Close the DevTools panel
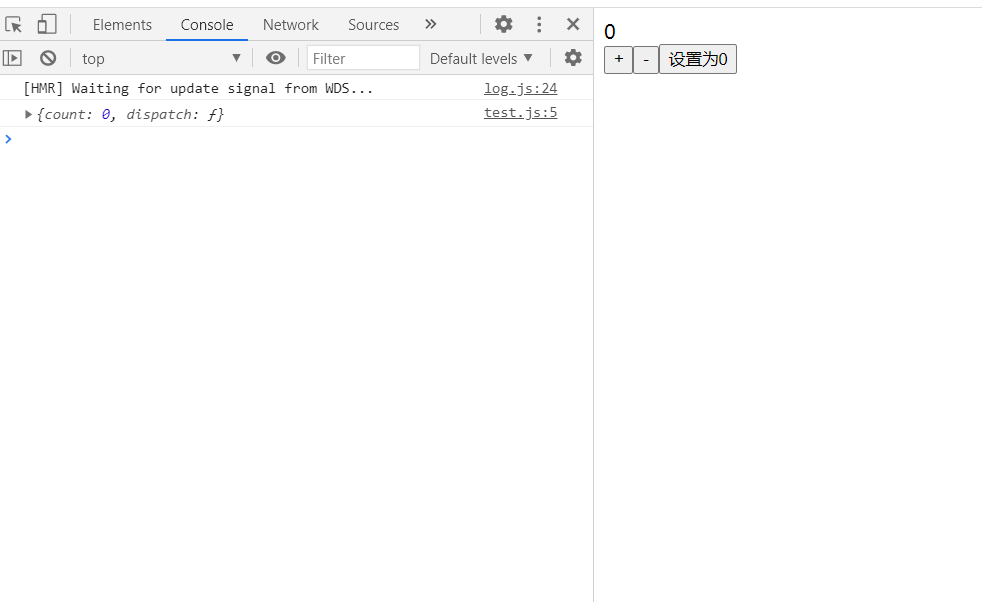This screenshot has height=602, width=982. [573, 24]
